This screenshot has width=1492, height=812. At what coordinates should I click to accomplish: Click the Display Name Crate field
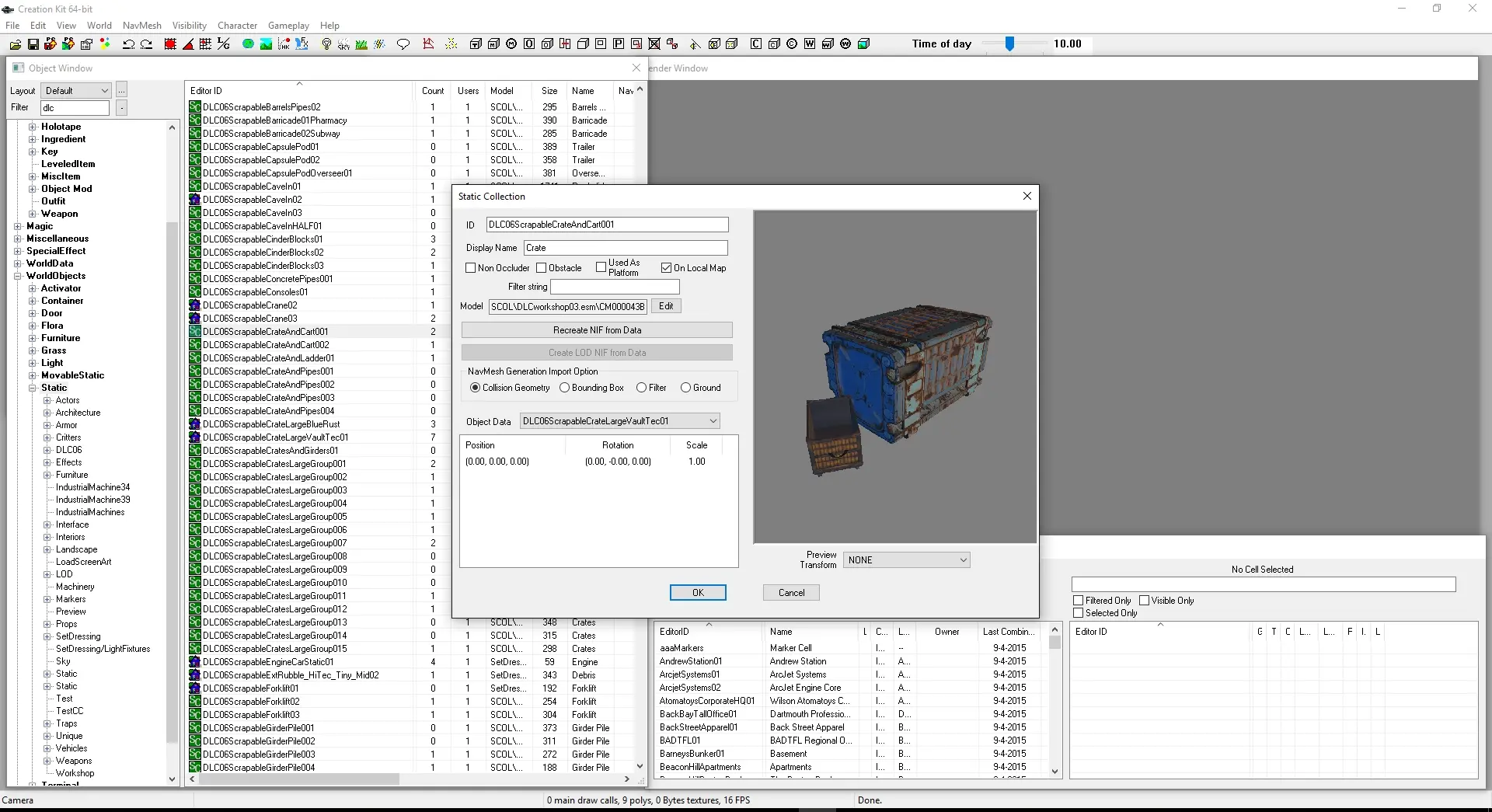pyautogui.click(x=626, y=248)
